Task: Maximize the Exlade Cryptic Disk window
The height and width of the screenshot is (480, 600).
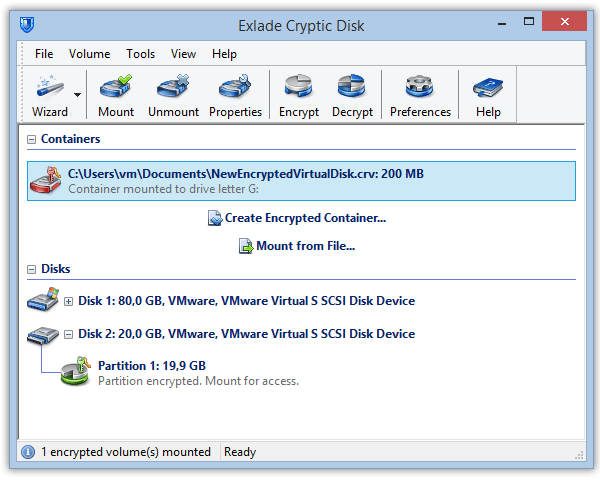Action: [x=529, y=21]
